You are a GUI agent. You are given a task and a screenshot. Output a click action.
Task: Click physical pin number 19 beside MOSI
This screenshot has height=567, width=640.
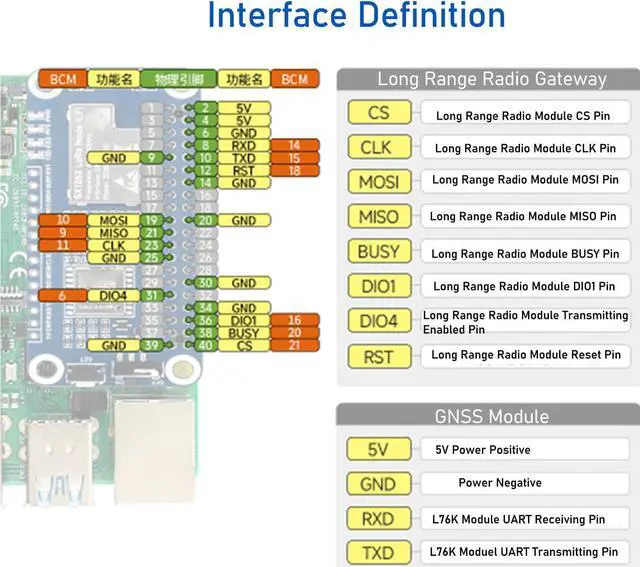pyautogui.click(x=149, y=220)
